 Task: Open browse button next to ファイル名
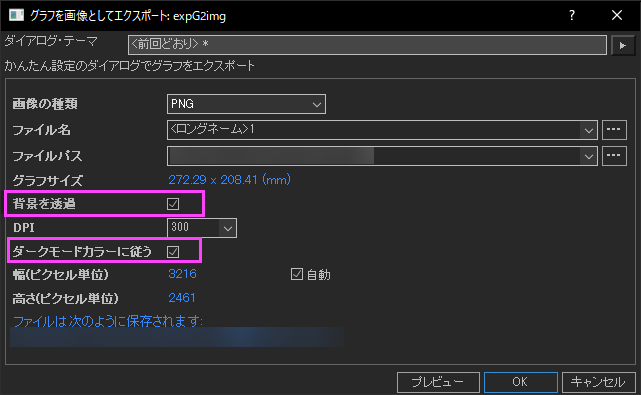[614, 130]
